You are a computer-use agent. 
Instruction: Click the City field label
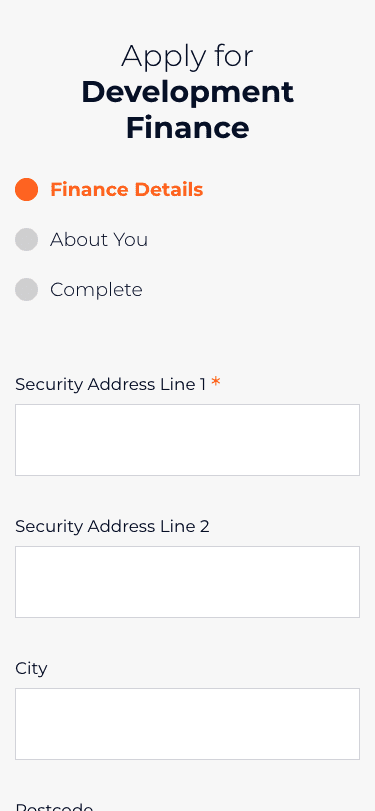pyautogui.click(x=31, y=668)
